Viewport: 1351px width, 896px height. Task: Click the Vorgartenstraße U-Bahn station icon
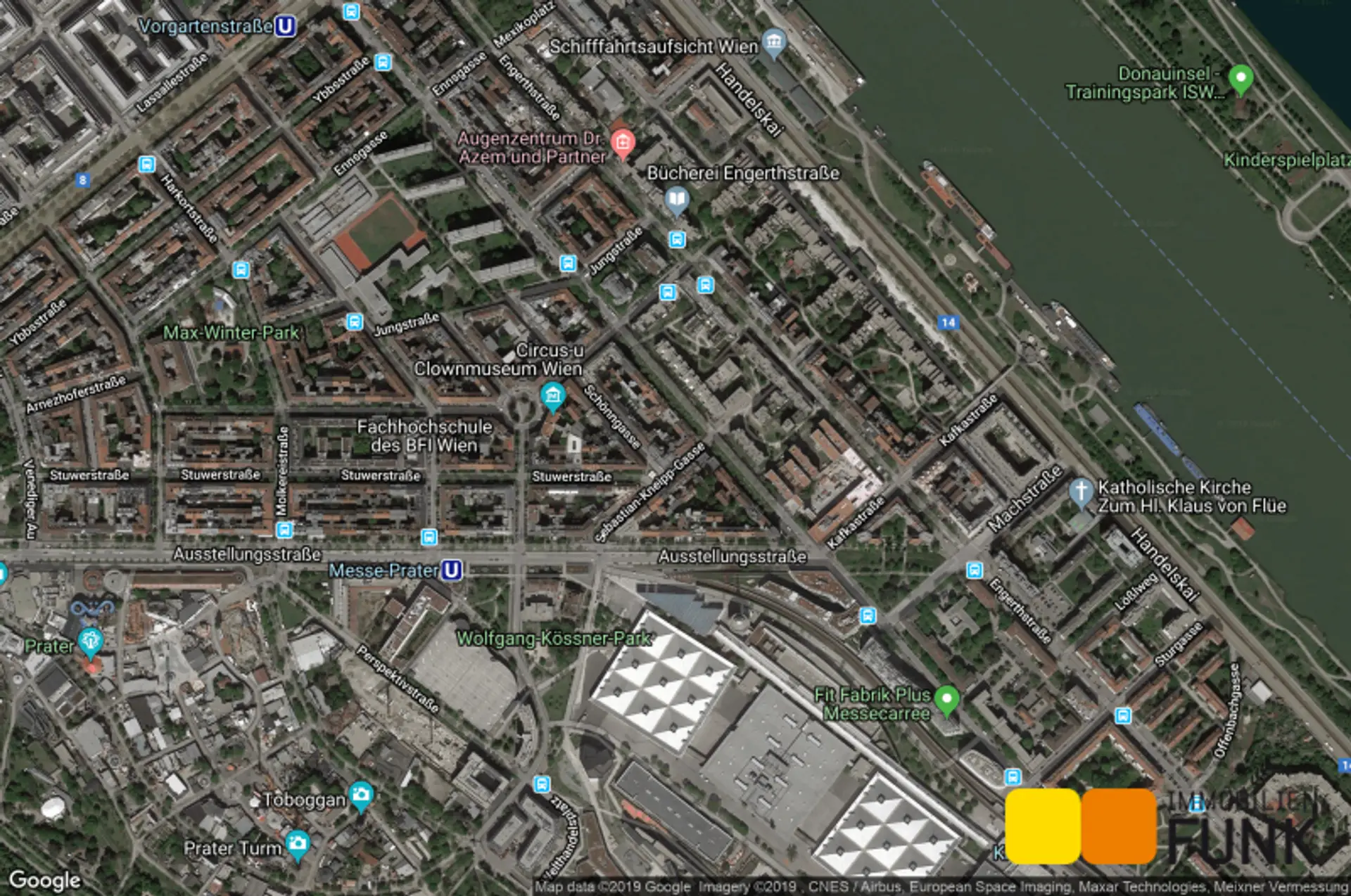[x=285, y=26]
